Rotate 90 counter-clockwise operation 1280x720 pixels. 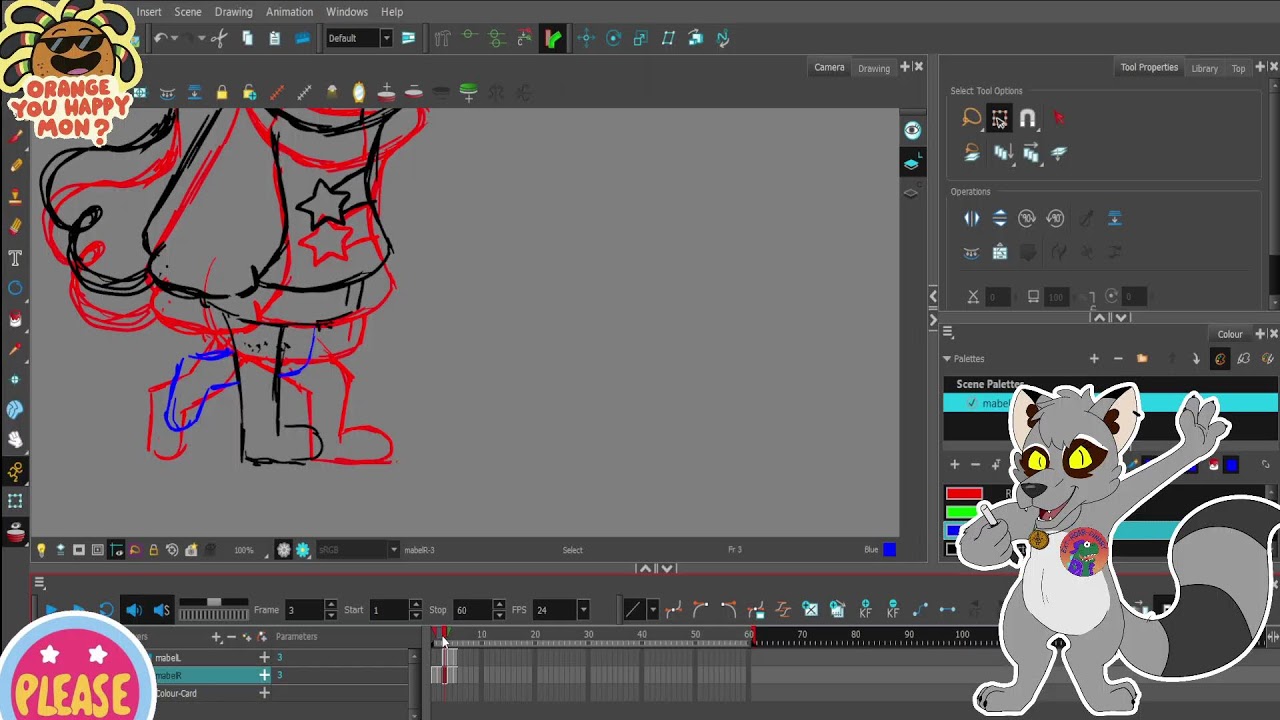tap(1055, 218)
